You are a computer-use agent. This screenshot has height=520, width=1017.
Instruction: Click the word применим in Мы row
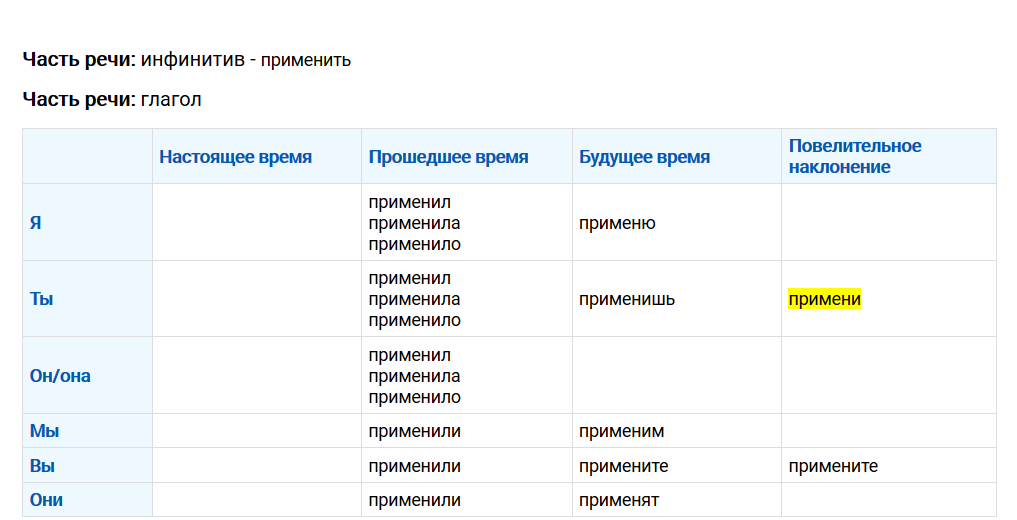tap(621, 431)
